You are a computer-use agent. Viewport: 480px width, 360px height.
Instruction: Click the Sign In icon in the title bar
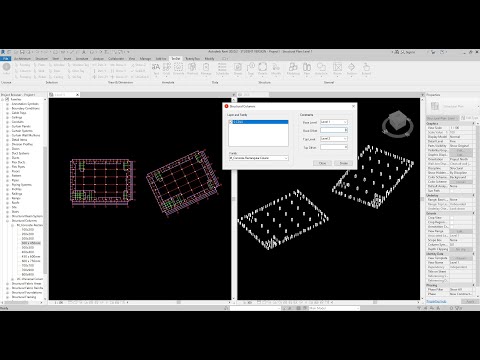(403, 52)
